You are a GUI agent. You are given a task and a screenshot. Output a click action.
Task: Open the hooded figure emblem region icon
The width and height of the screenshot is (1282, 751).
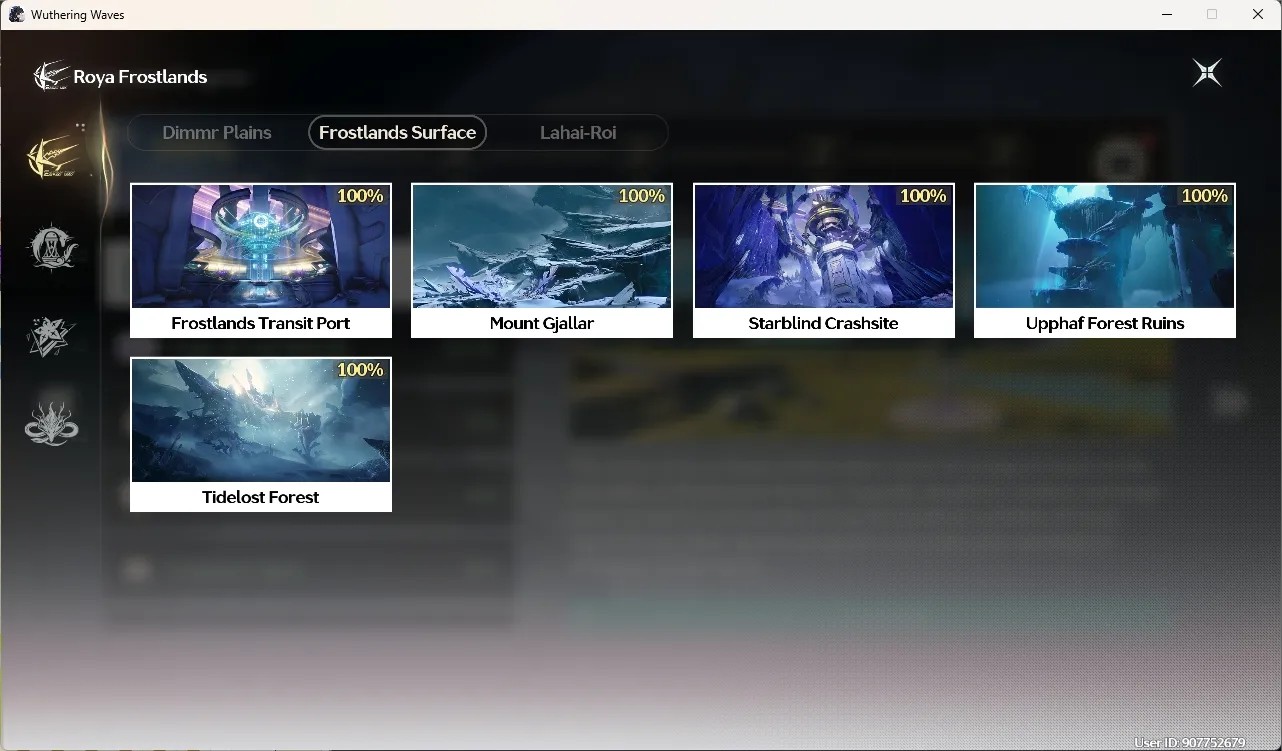[52, 247]
